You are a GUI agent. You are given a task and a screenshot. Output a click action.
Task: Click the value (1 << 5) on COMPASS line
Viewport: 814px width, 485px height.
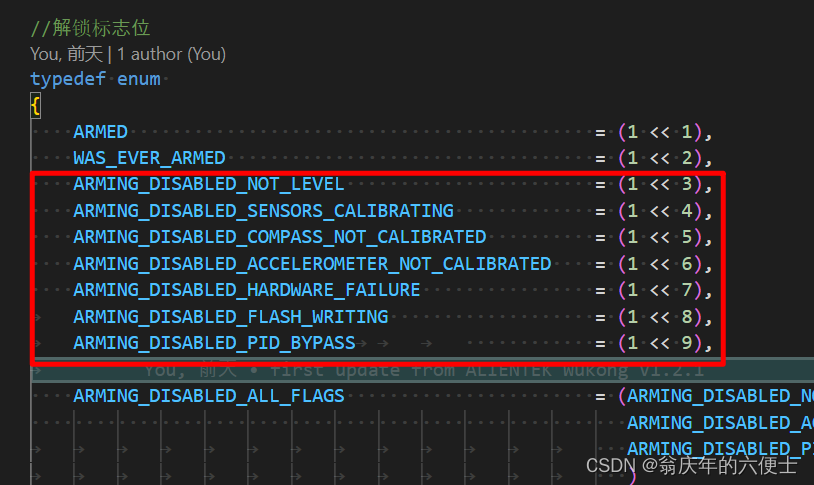[660, 237]
